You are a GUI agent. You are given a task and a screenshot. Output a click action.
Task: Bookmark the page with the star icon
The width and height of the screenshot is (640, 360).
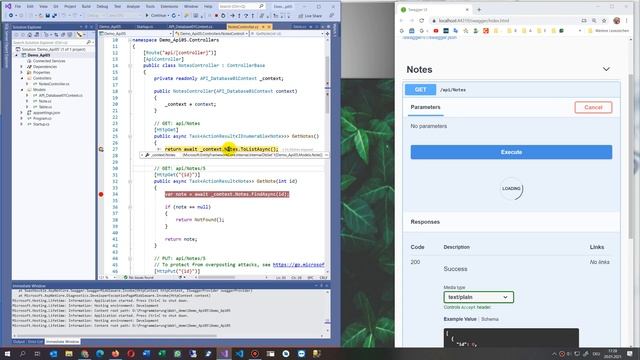coord(604,20)
